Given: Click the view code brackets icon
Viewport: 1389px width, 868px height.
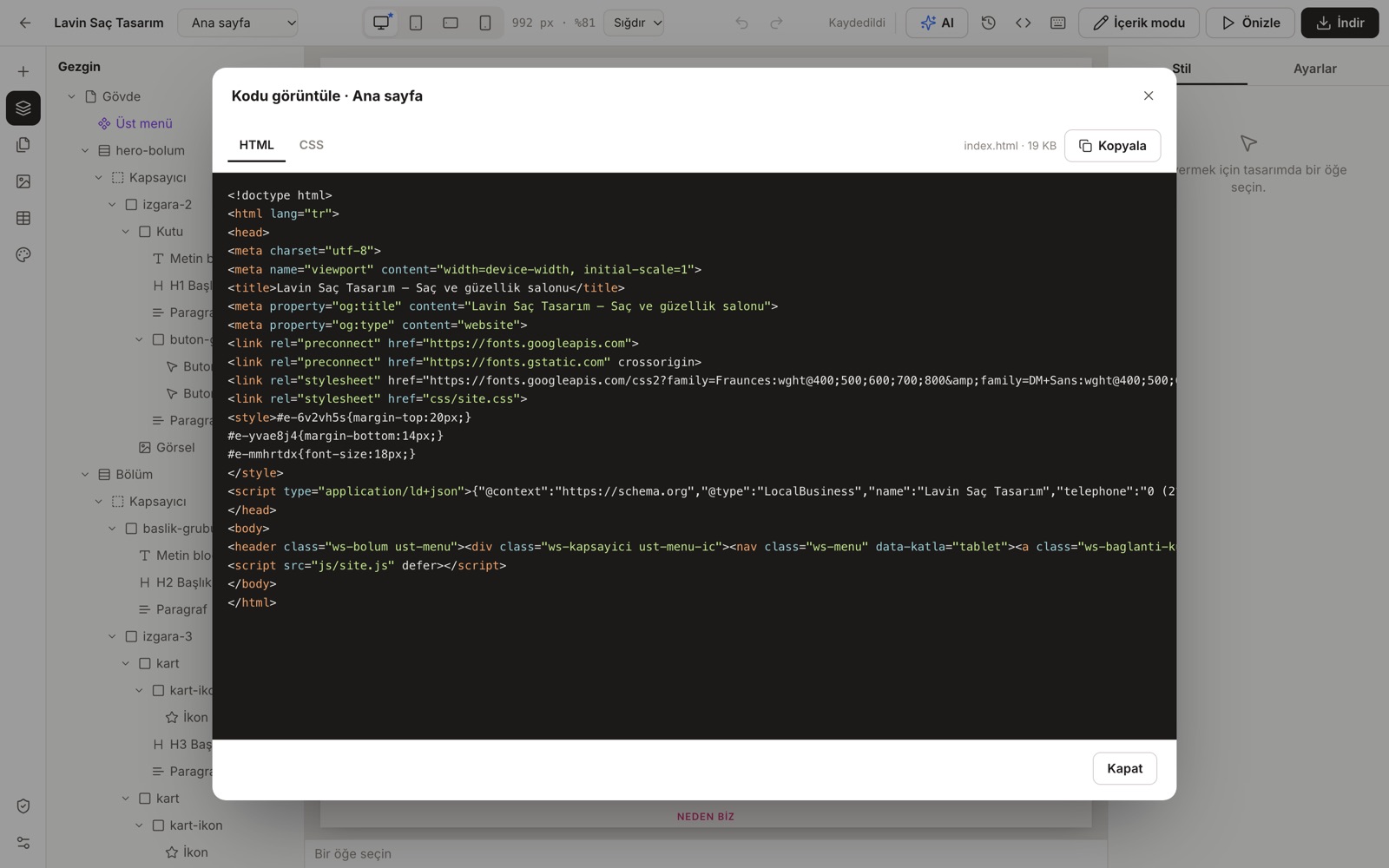Looking at the screenshot, I should pyautogui.click(x=1023, y=23).
